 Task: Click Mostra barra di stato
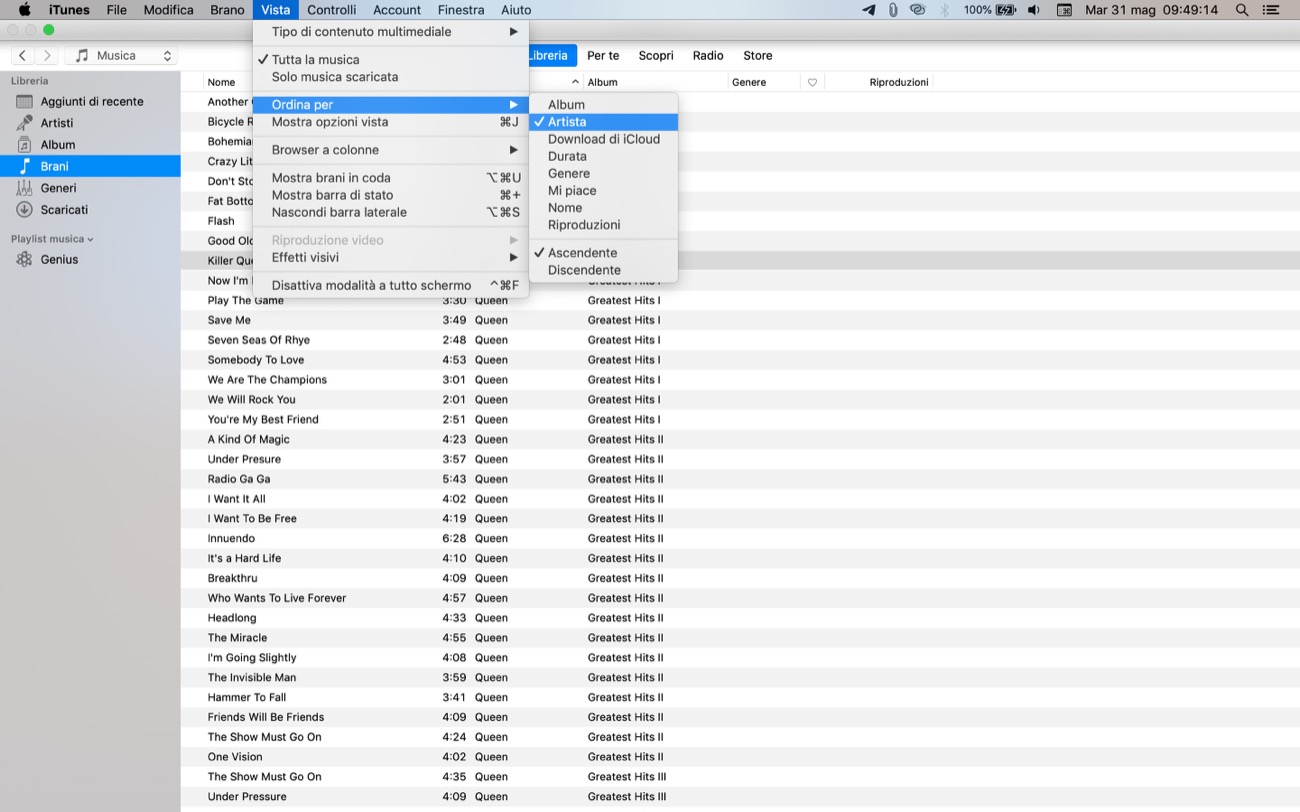pos(391,195)
